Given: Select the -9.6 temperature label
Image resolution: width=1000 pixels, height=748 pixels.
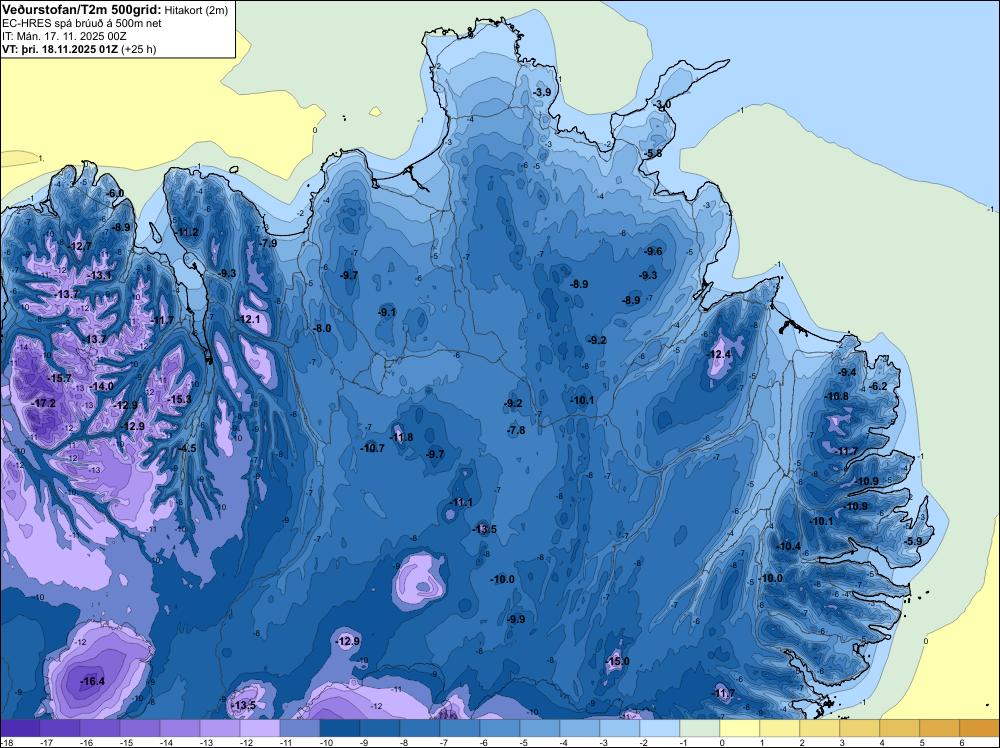Looking at the screenshot, I should click(653, 251).
